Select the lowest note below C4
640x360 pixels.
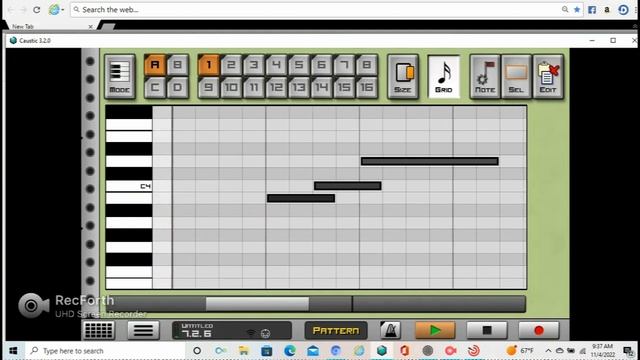coord(301,198)
